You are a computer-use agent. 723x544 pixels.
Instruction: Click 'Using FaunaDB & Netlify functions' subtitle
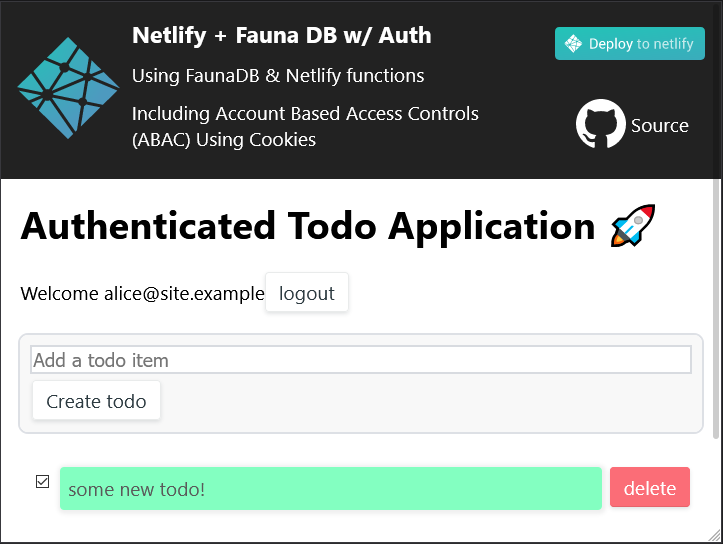click(278, 76)
